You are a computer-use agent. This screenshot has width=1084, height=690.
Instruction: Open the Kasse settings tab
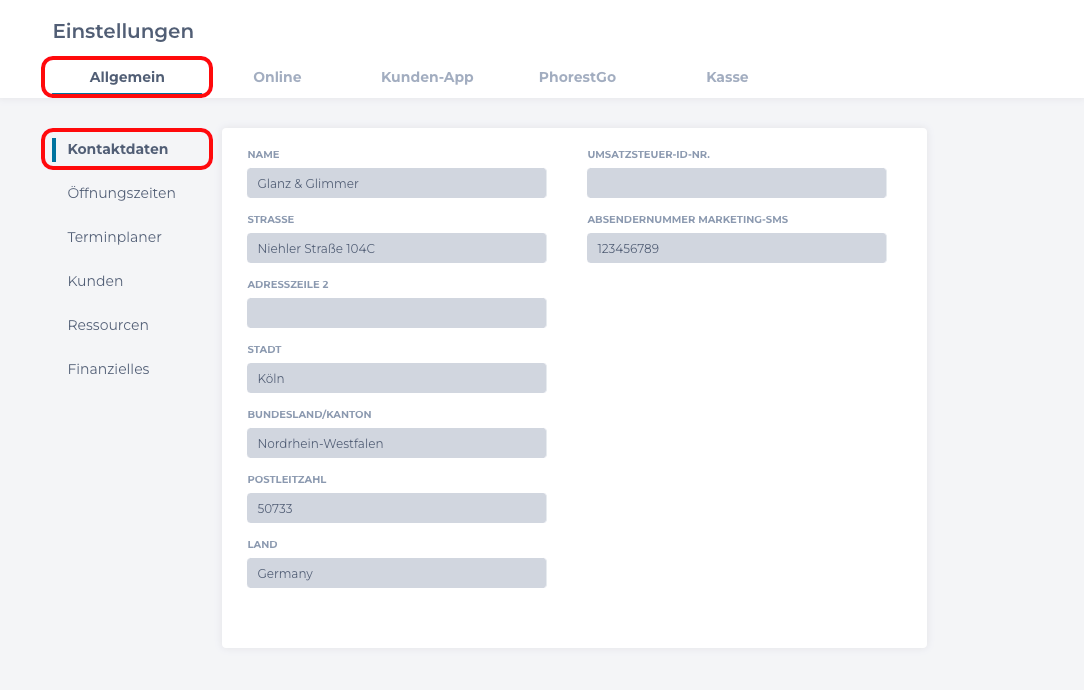727,77
